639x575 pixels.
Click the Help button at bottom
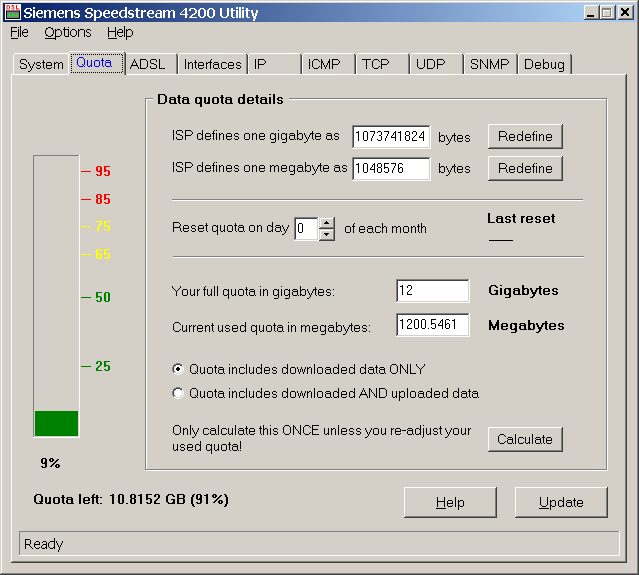coord(450,502)
